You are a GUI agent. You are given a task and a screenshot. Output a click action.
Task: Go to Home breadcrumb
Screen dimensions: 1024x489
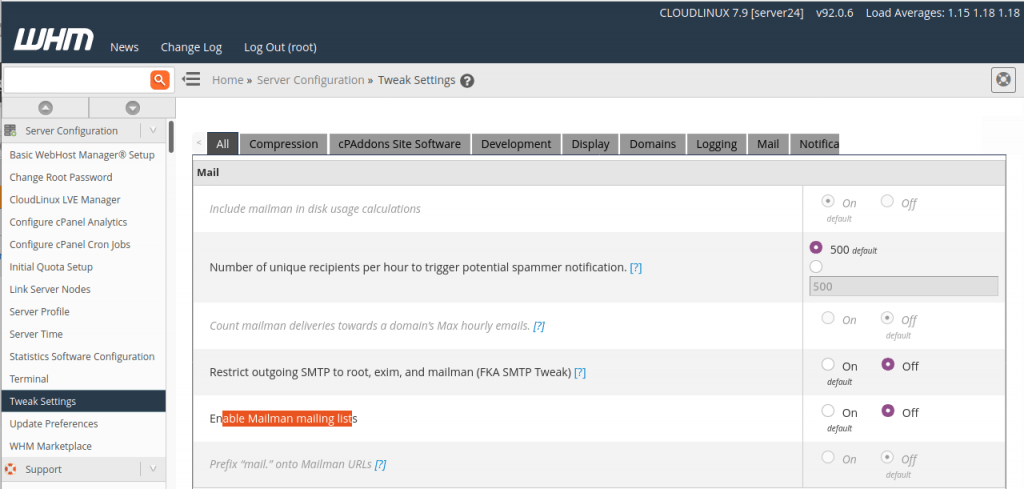(x=227, y=80)
